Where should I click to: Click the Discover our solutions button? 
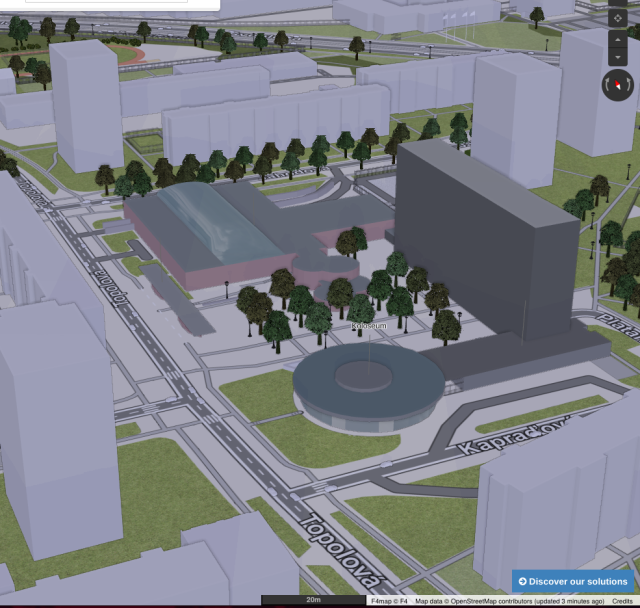(573, 581)
